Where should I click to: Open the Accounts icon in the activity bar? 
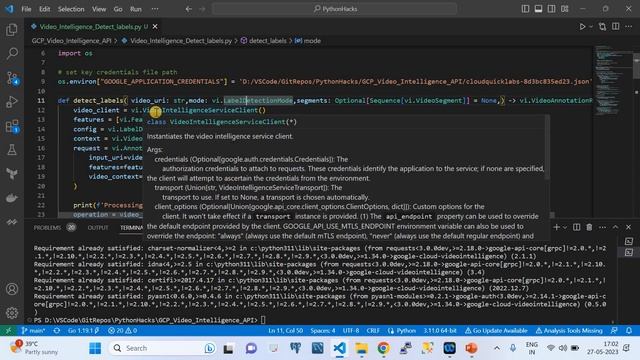(x=12, y=289)
